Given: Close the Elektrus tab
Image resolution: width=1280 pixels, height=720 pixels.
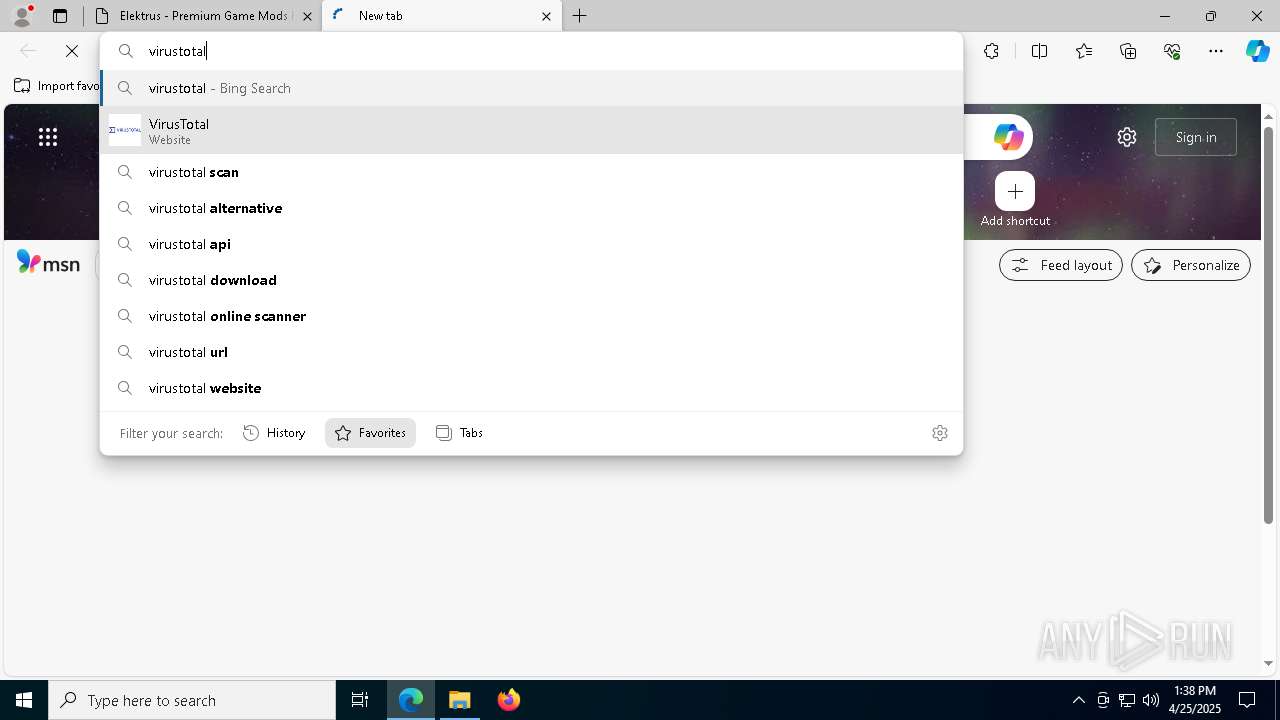Looking at the screenshot, I should point(307,16).
